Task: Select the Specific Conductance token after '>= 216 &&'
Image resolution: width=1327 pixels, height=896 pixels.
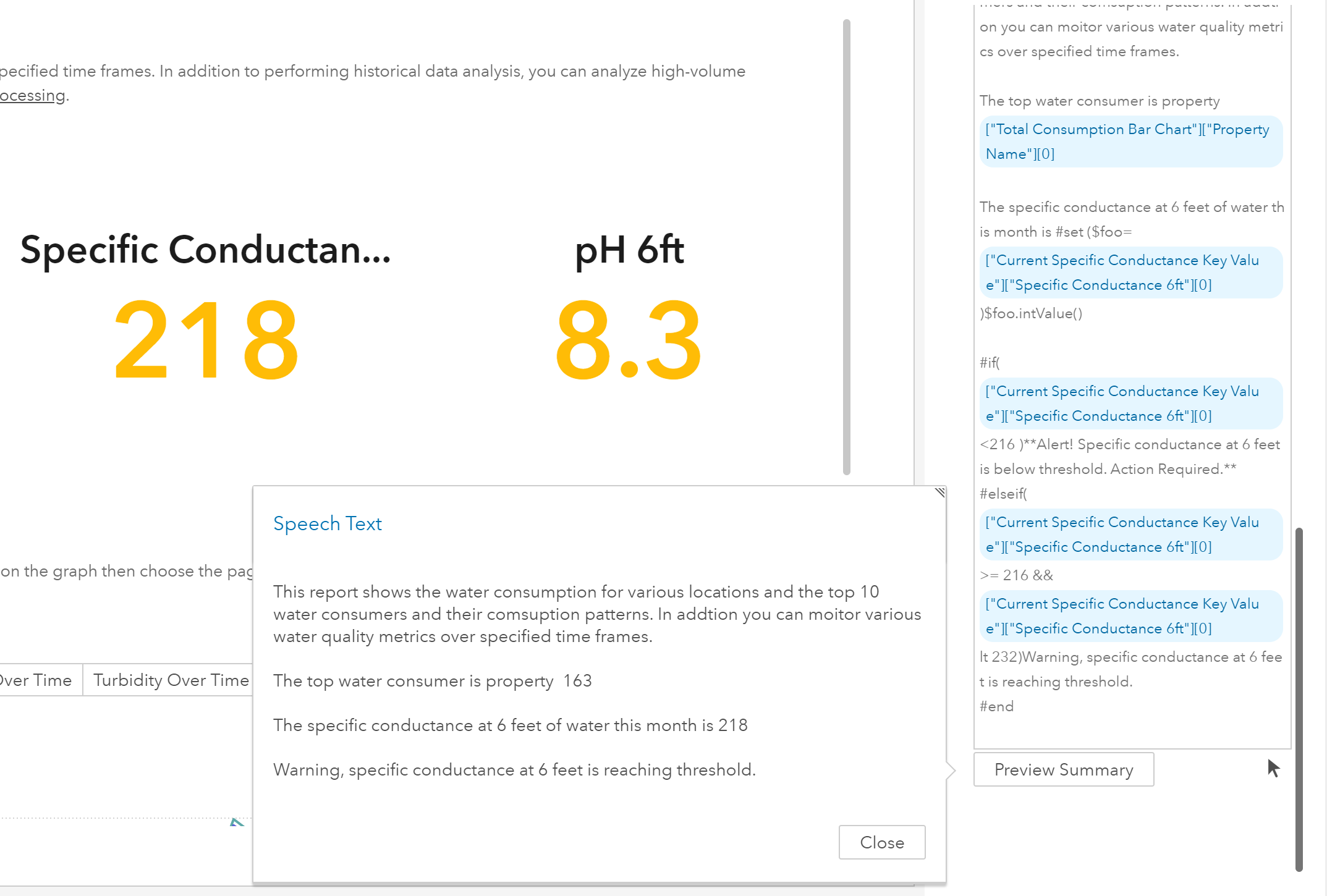Action: pyautogui.click(x=1130, y=616)
